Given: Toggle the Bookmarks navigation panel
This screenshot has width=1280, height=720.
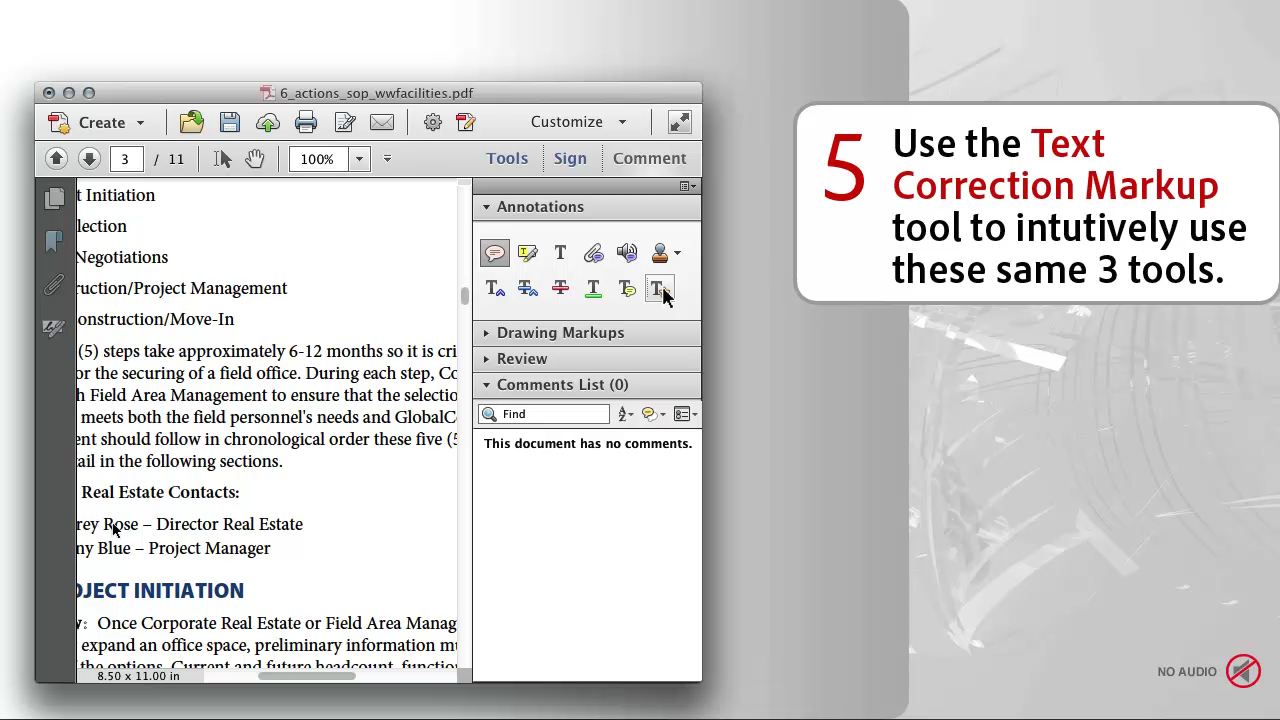Looking at the screenshot, I should point(54,242).
